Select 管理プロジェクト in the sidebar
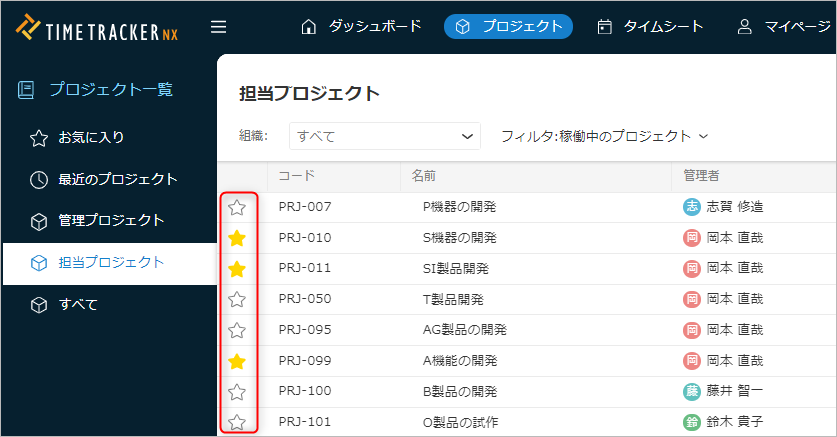The image size is (837, 437). point(110,220)
